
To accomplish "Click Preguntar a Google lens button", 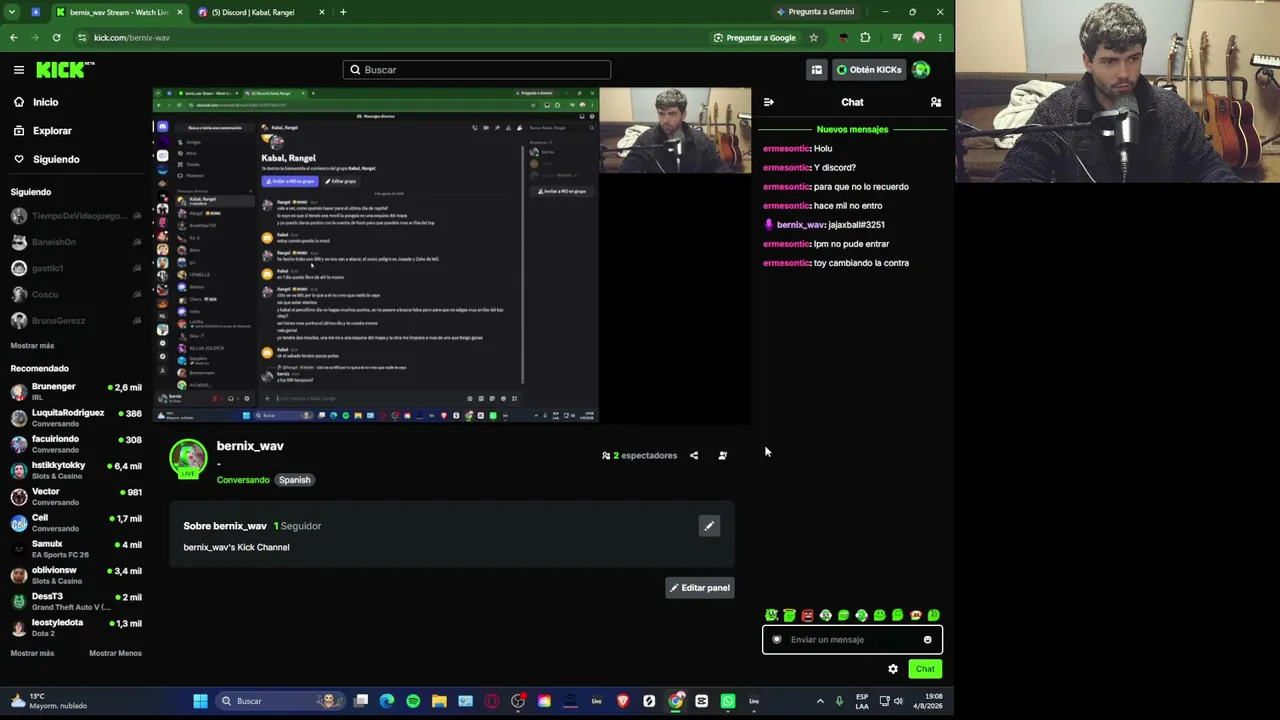I will pos(755,38).
